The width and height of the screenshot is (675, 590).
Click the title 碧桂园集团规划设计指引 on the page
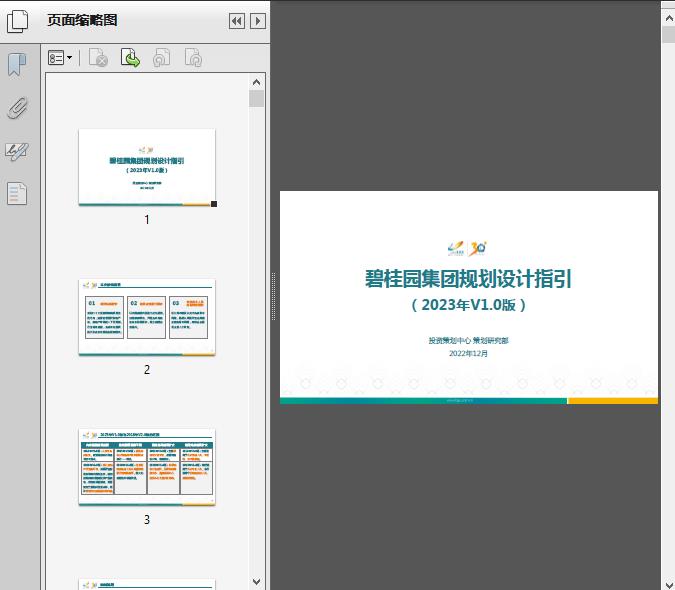pyautogui.click(x=468, y=279)
